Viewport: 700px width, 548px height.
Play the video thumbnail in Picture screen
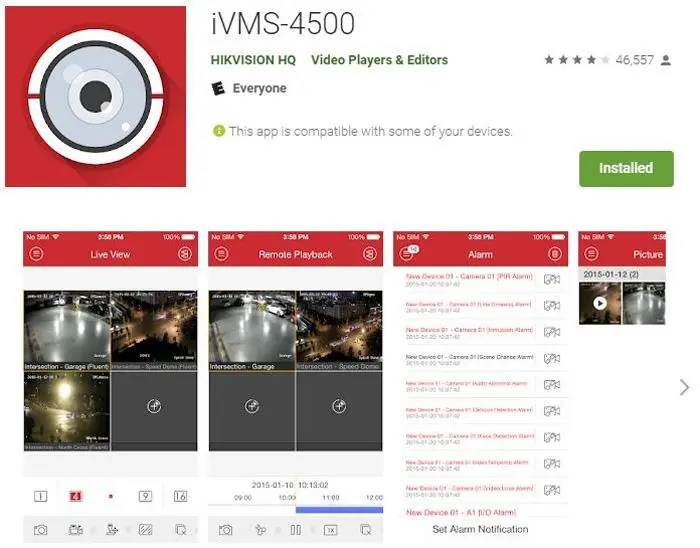point(600,303)
